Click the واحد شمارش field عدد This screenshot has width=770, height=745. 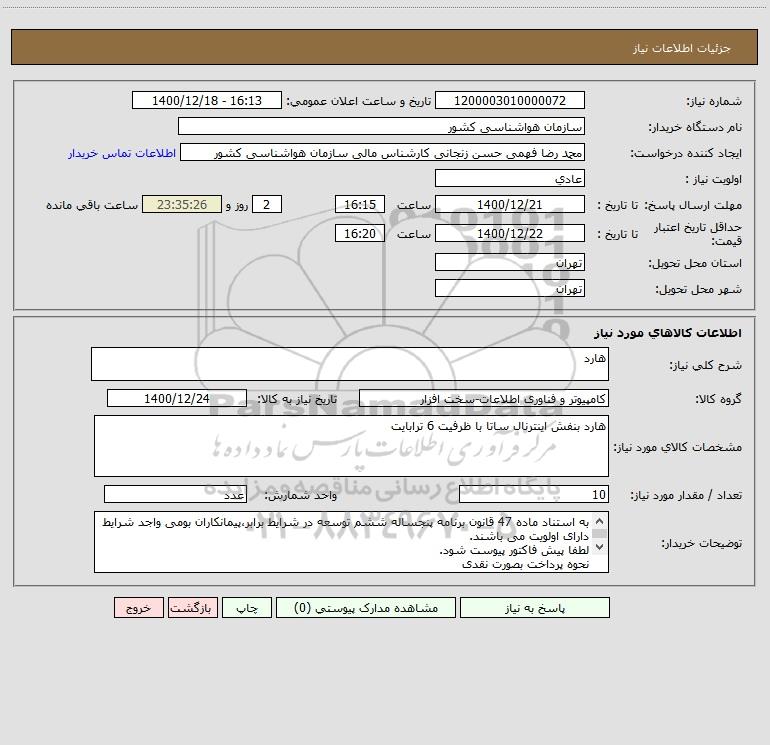pyautogui.click(x=175, y=495)
